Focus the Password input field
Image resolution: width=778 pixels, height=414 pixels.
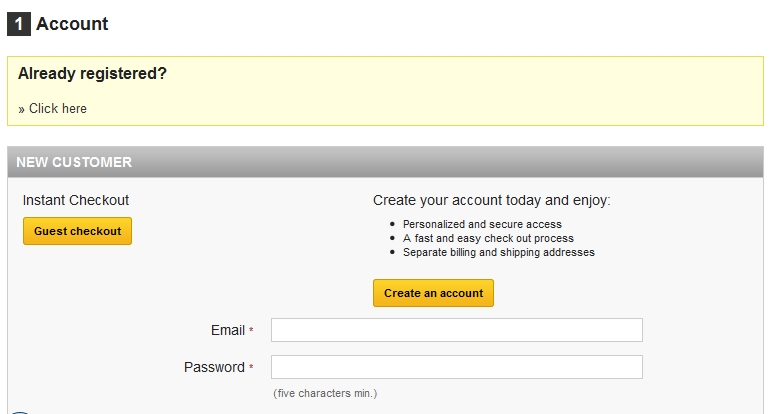pyautogui.click(x=456, y=367)
